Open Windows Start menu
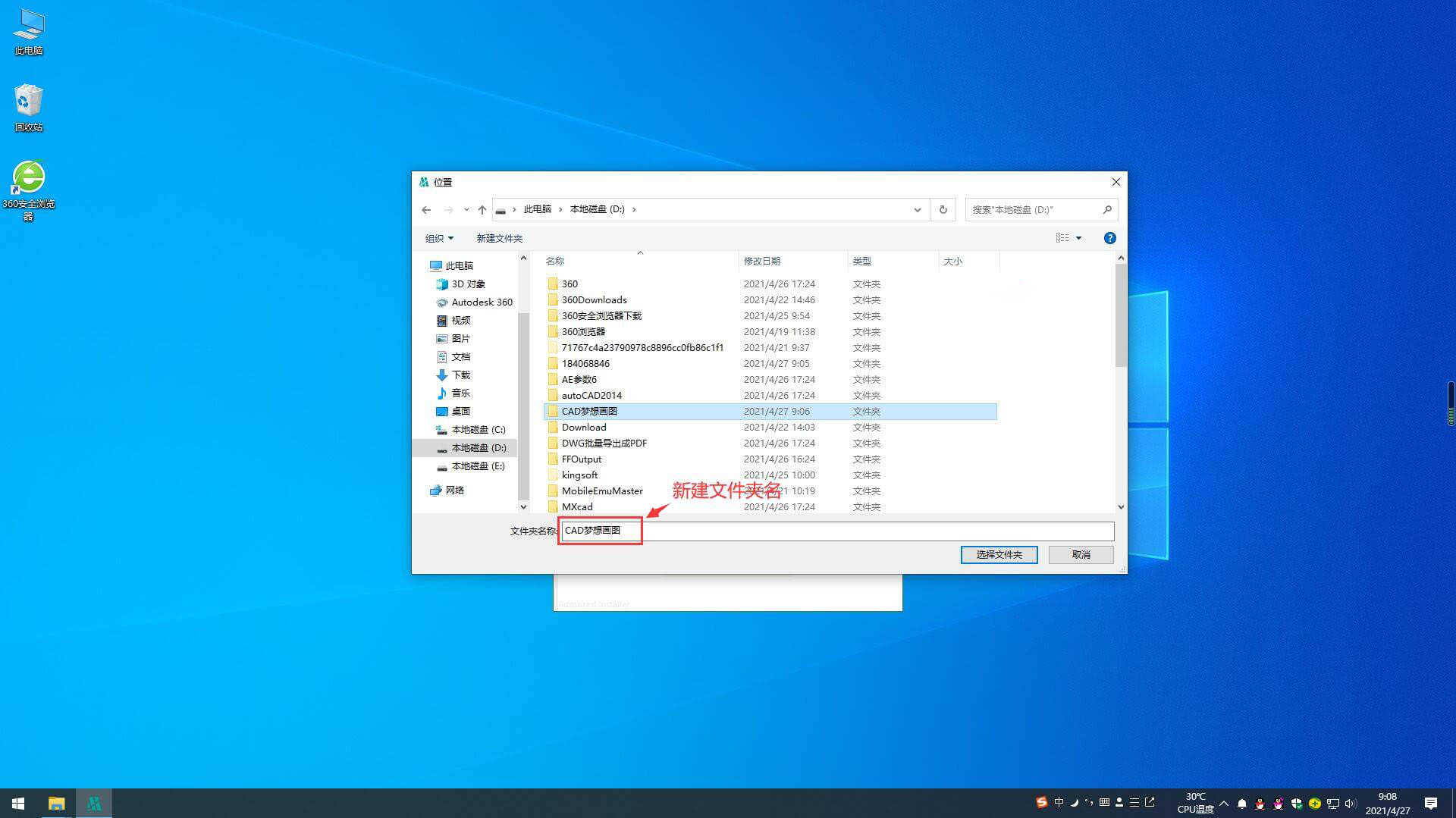The width and height of the screenshot is (1456, 818). (18, 803)
